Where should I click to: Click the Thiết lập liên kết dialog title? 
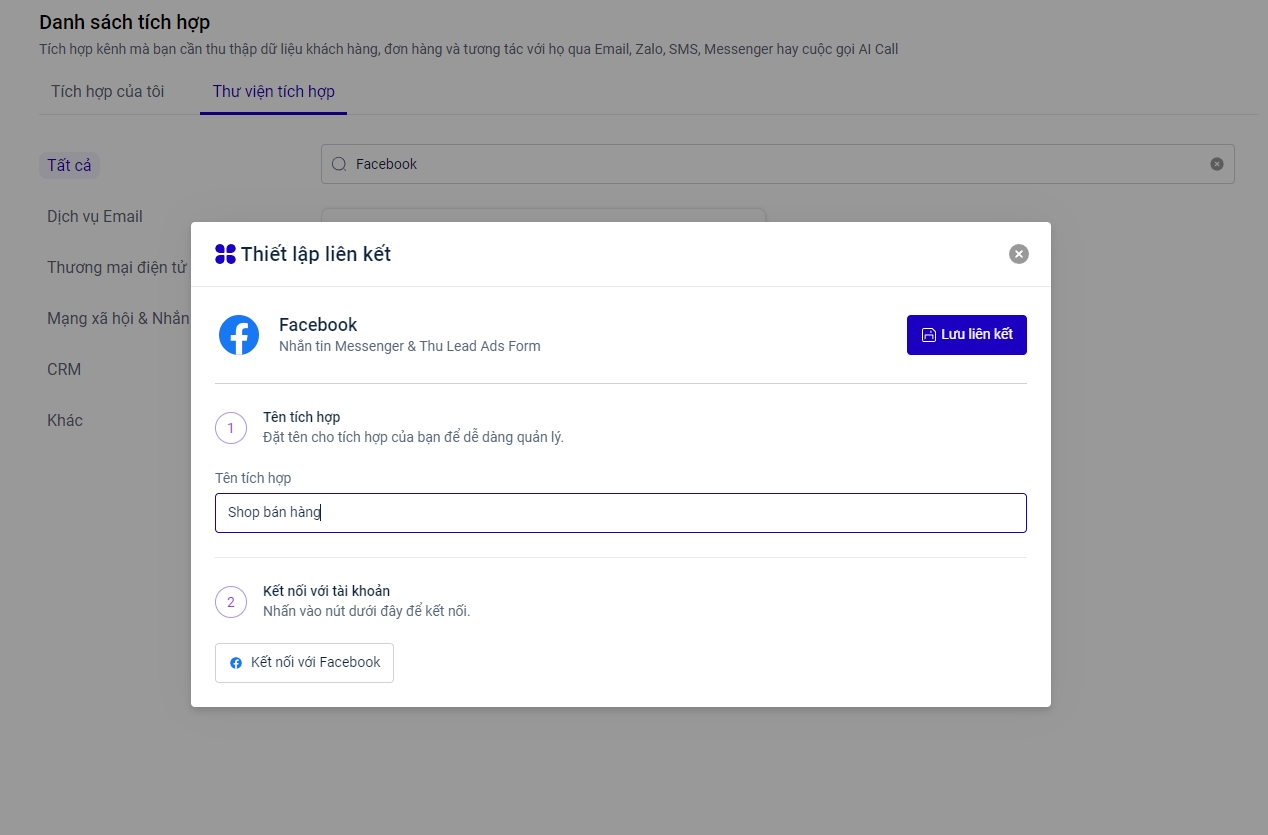tap(316, 254)
